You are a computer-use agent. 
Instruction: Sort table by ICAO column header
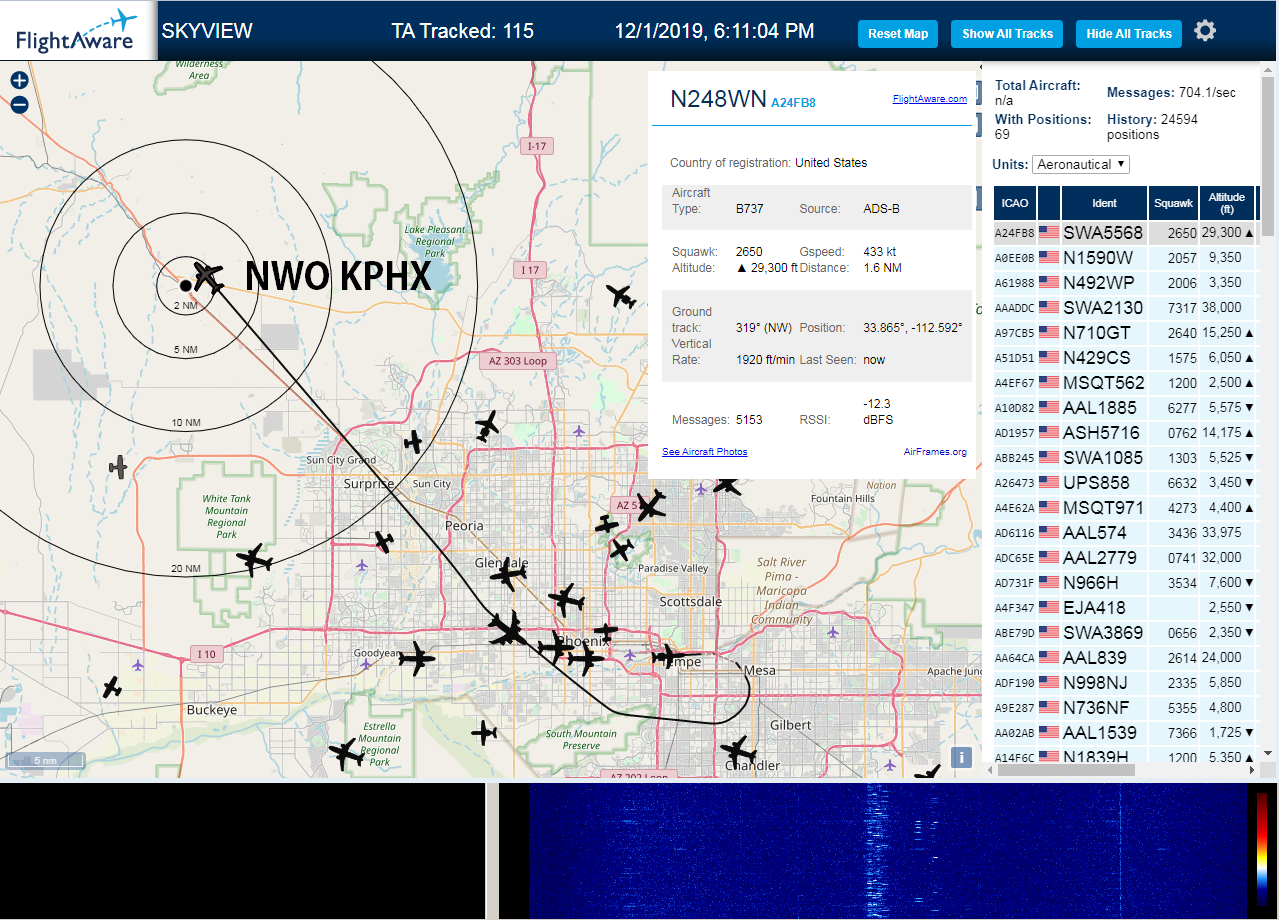(1015, 203)
